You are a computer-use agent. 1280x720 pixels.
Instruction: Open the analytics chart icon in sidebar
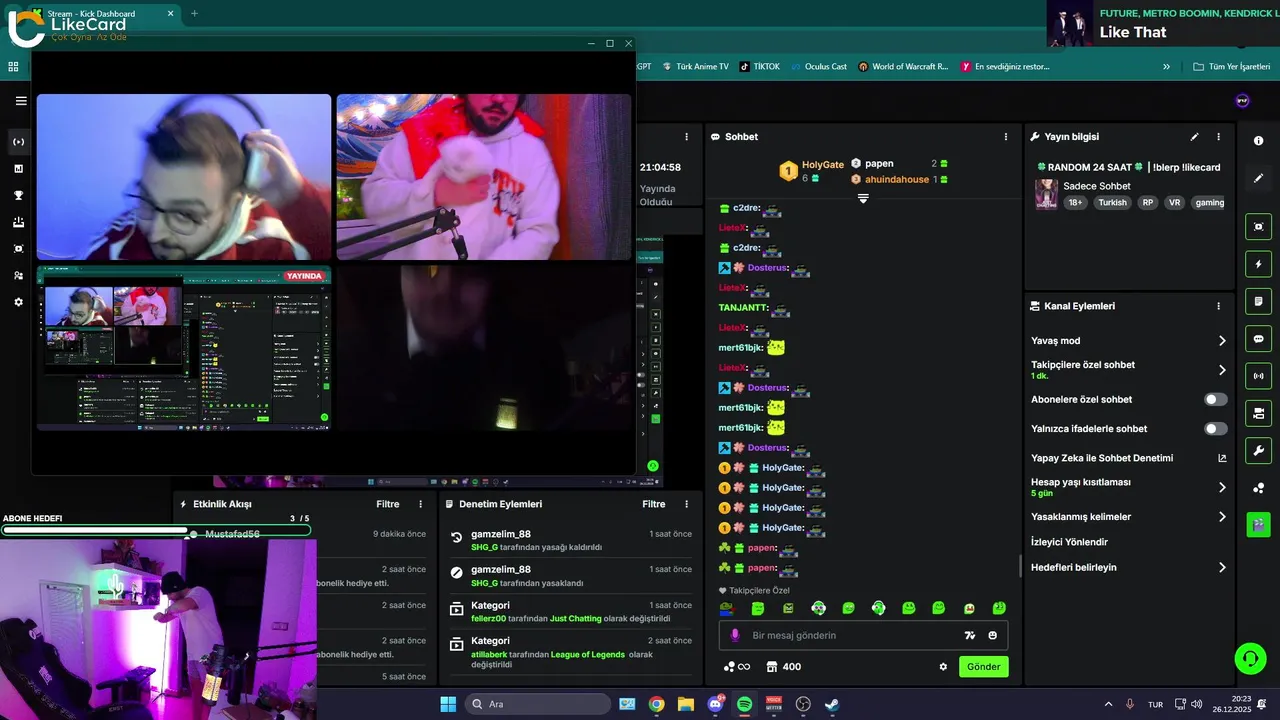click(18, 168)
